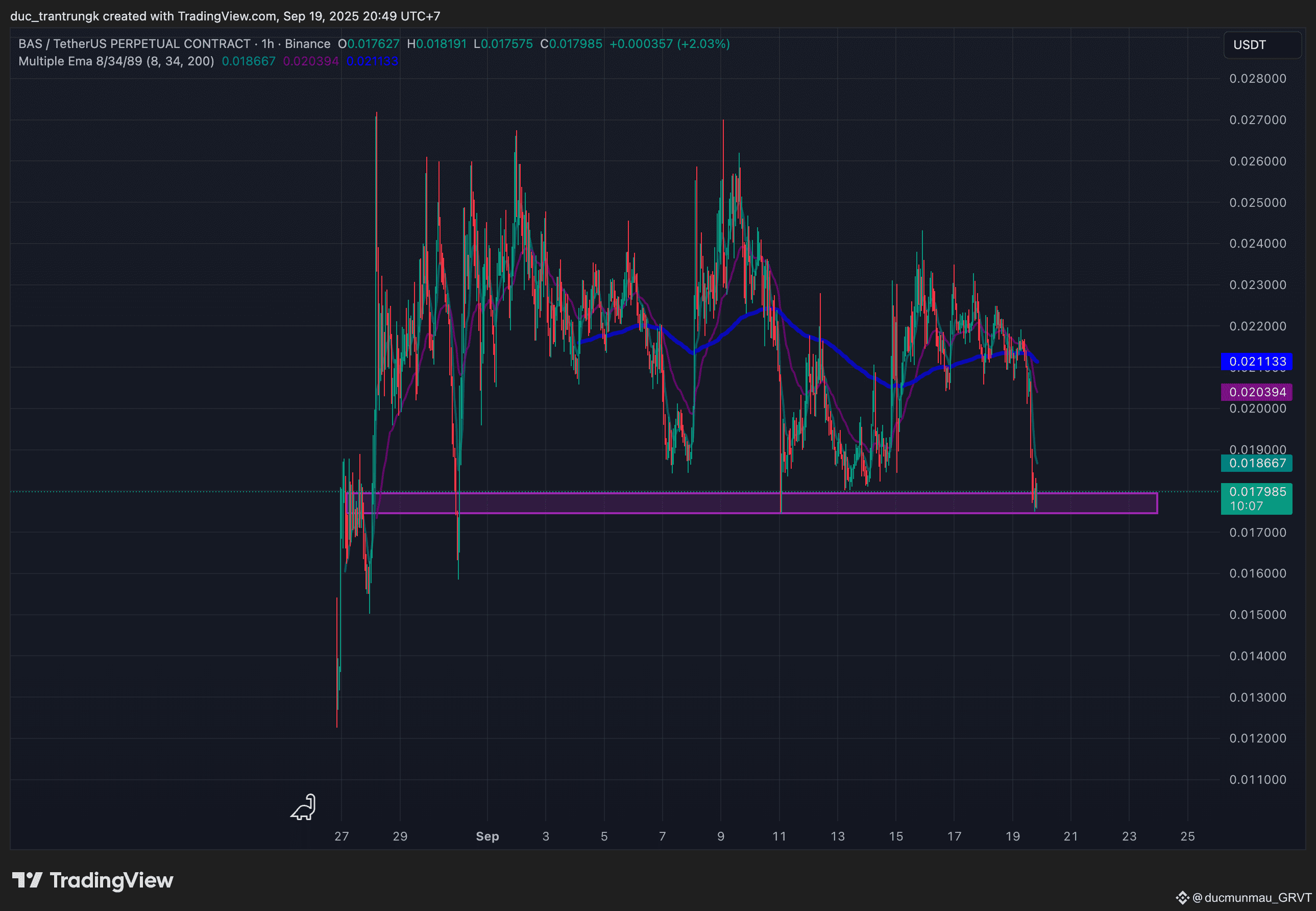
Task: Click the purple 0.020394 EMA value in legend
Action: coord(311,61)
